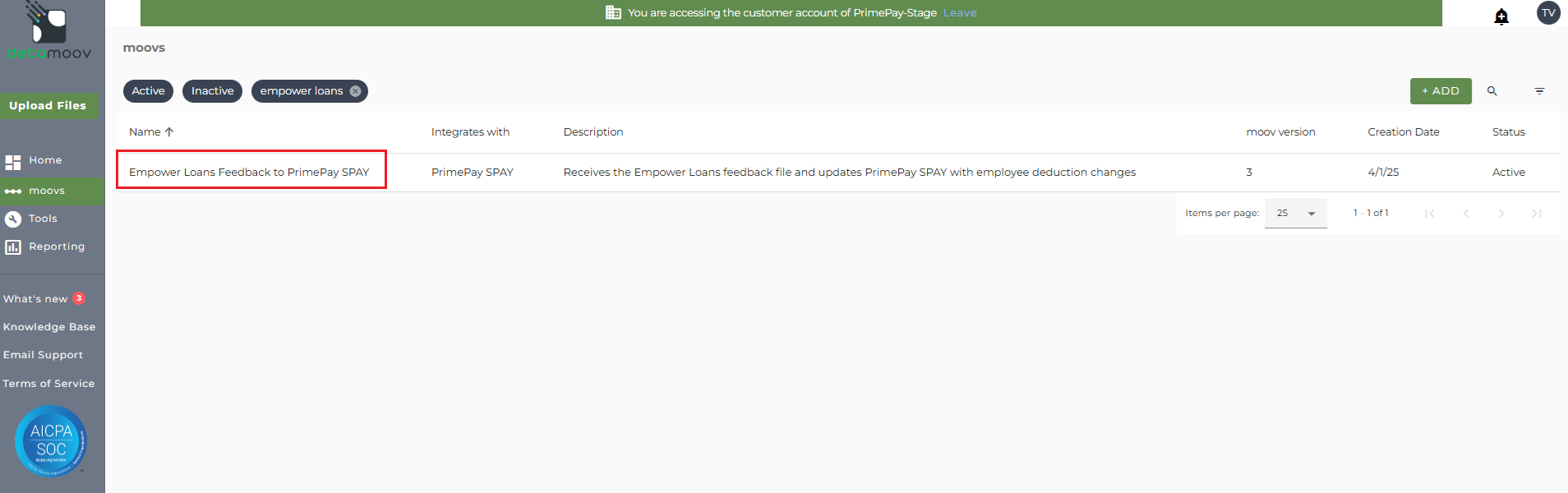Toggle the Name sort arrow
This screenshot has height=493, width=1568.
coord(169,131)
